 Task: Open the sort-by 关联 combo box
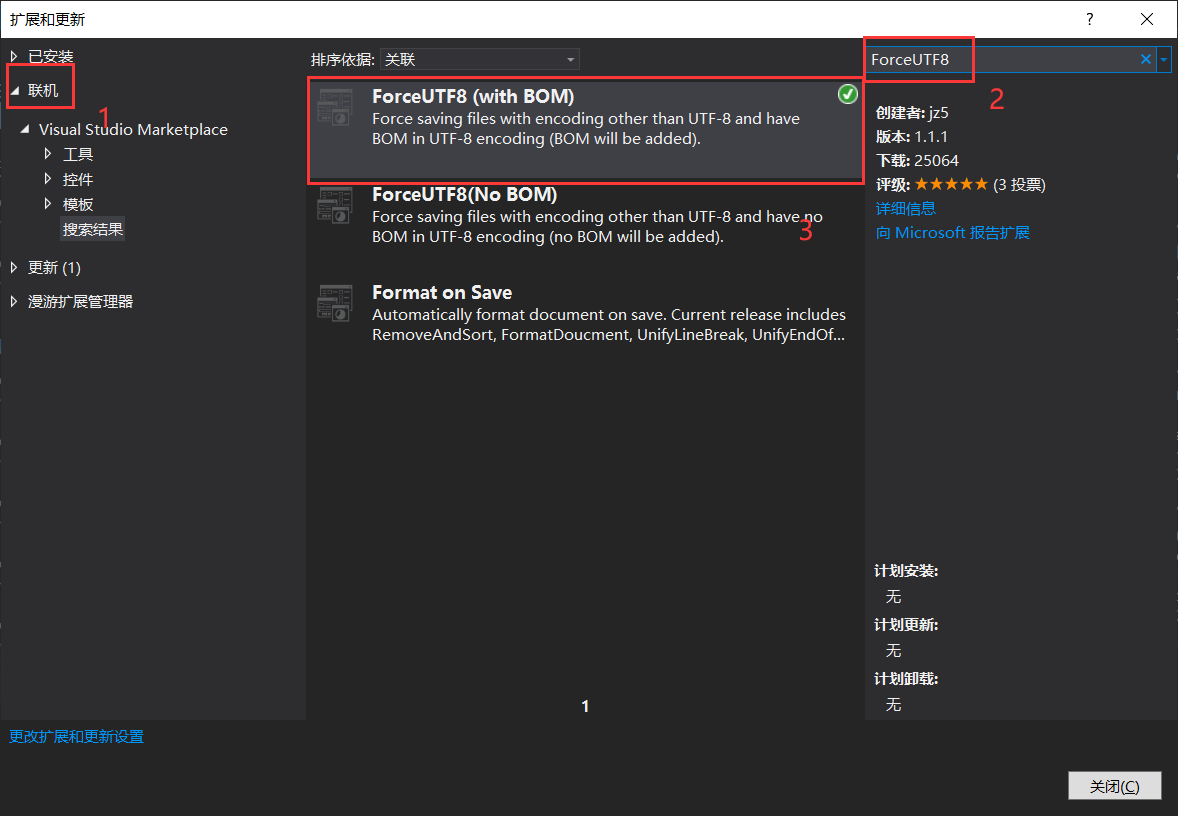pyautogui.click(x=479, y=59)
